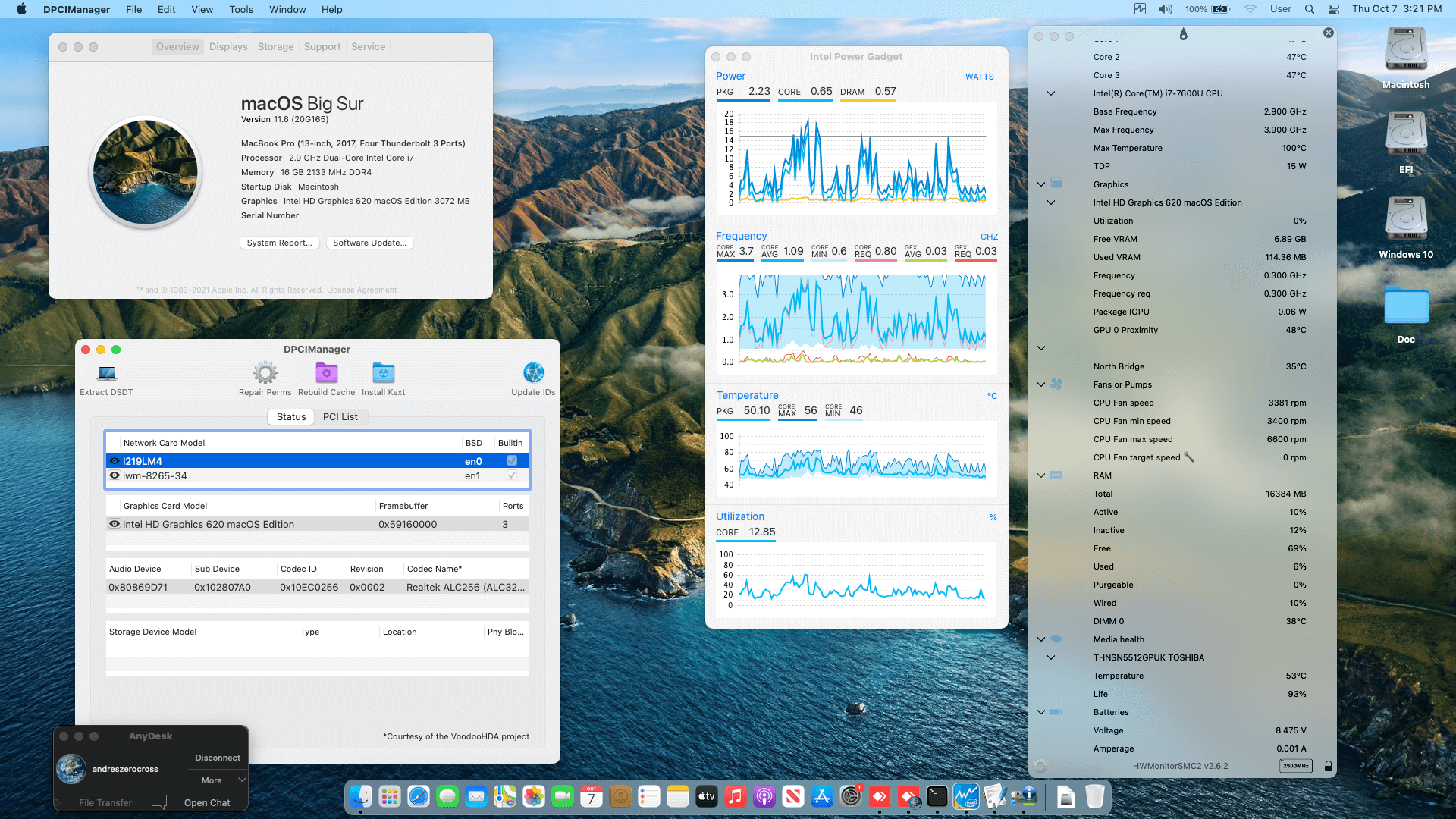Open License Agreement link

coord(361,290)
